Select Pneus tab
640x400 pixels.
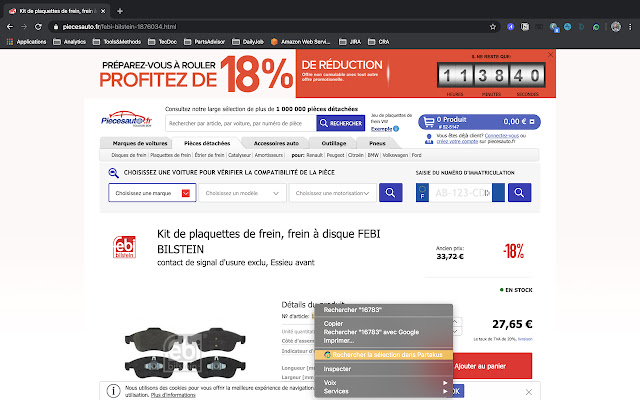click(x=377, y=143)
